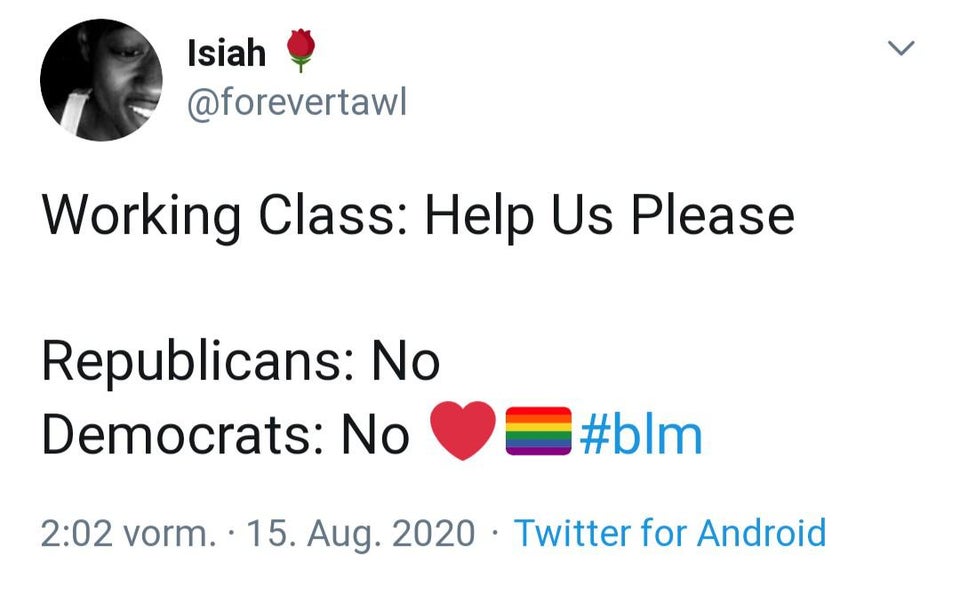Click the rainbow flag emoji
This screenshot has width=960, height=594.
click(538, 432)
